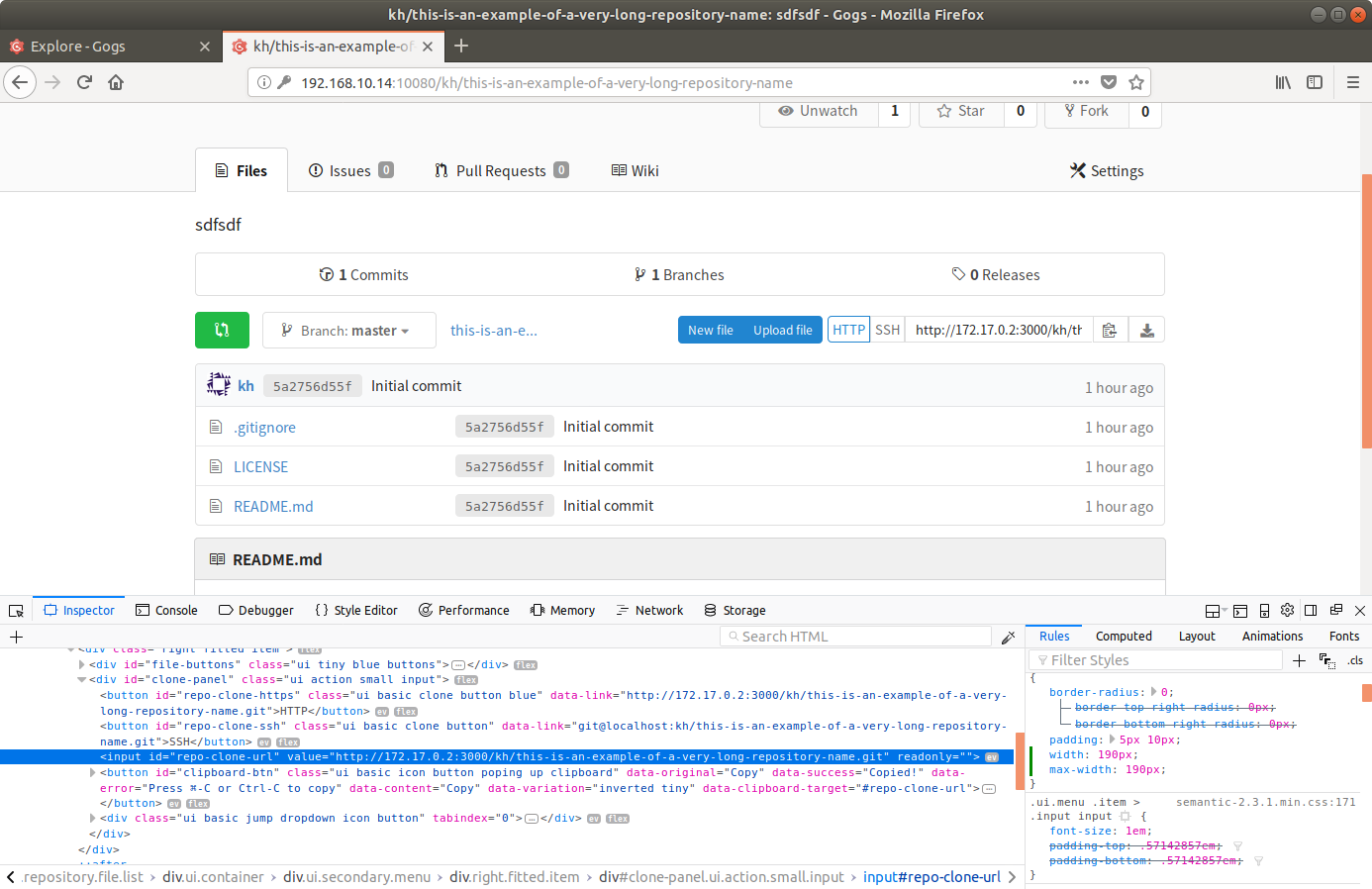Toggle Responsive Design Mode icon
This screenshot has width=1372, height=889.
[1264, 611]
